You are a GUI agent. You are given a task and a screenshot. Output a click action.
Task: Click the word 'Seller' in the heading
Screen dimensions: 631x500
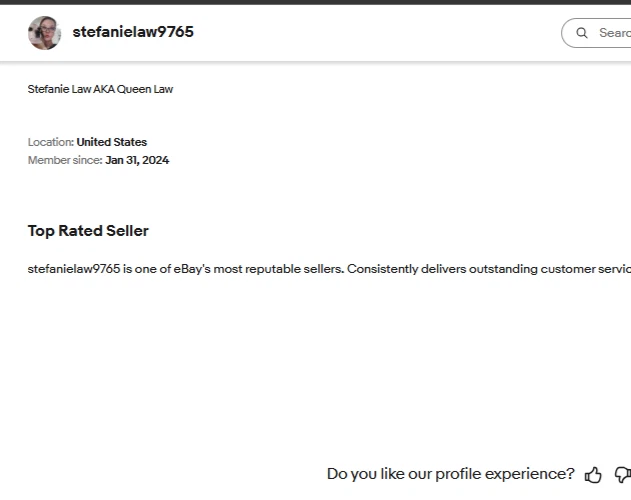127,231
